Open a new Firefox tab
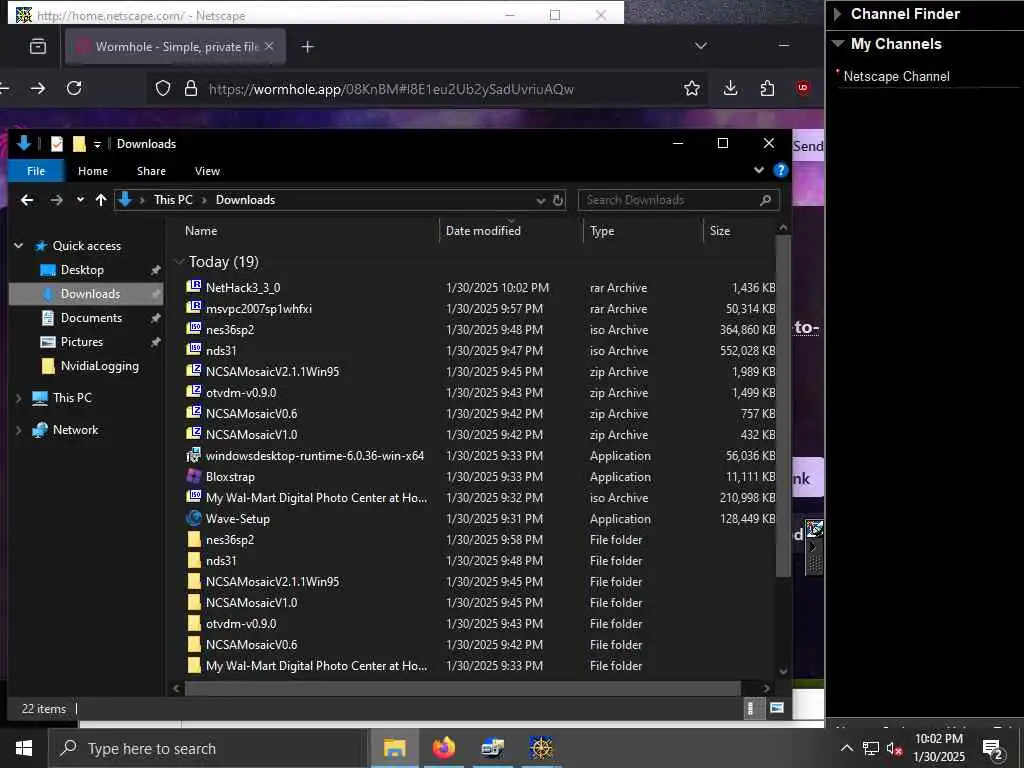 308,46
